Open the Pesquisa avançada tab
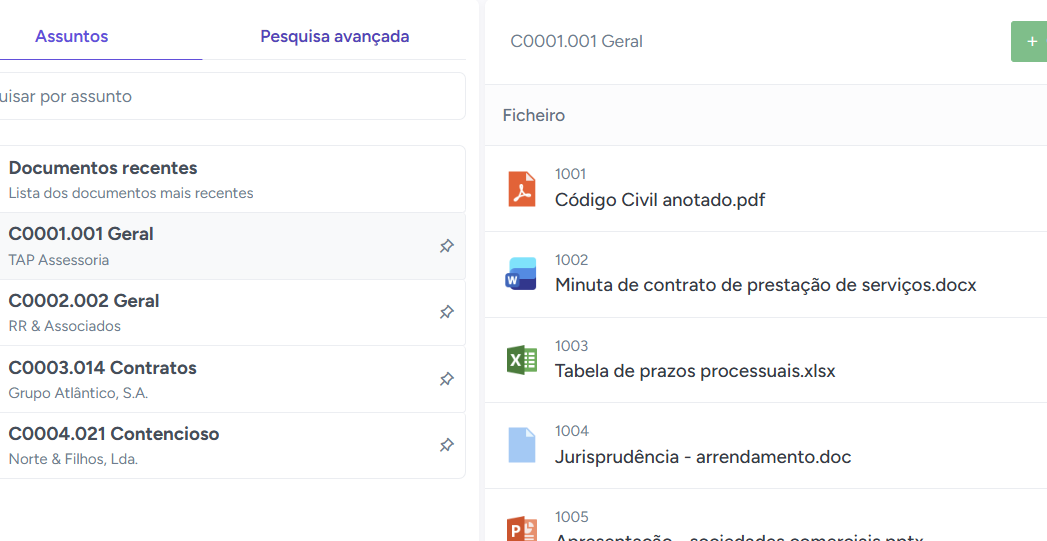The image size is (1047, 541). point(335,36)
